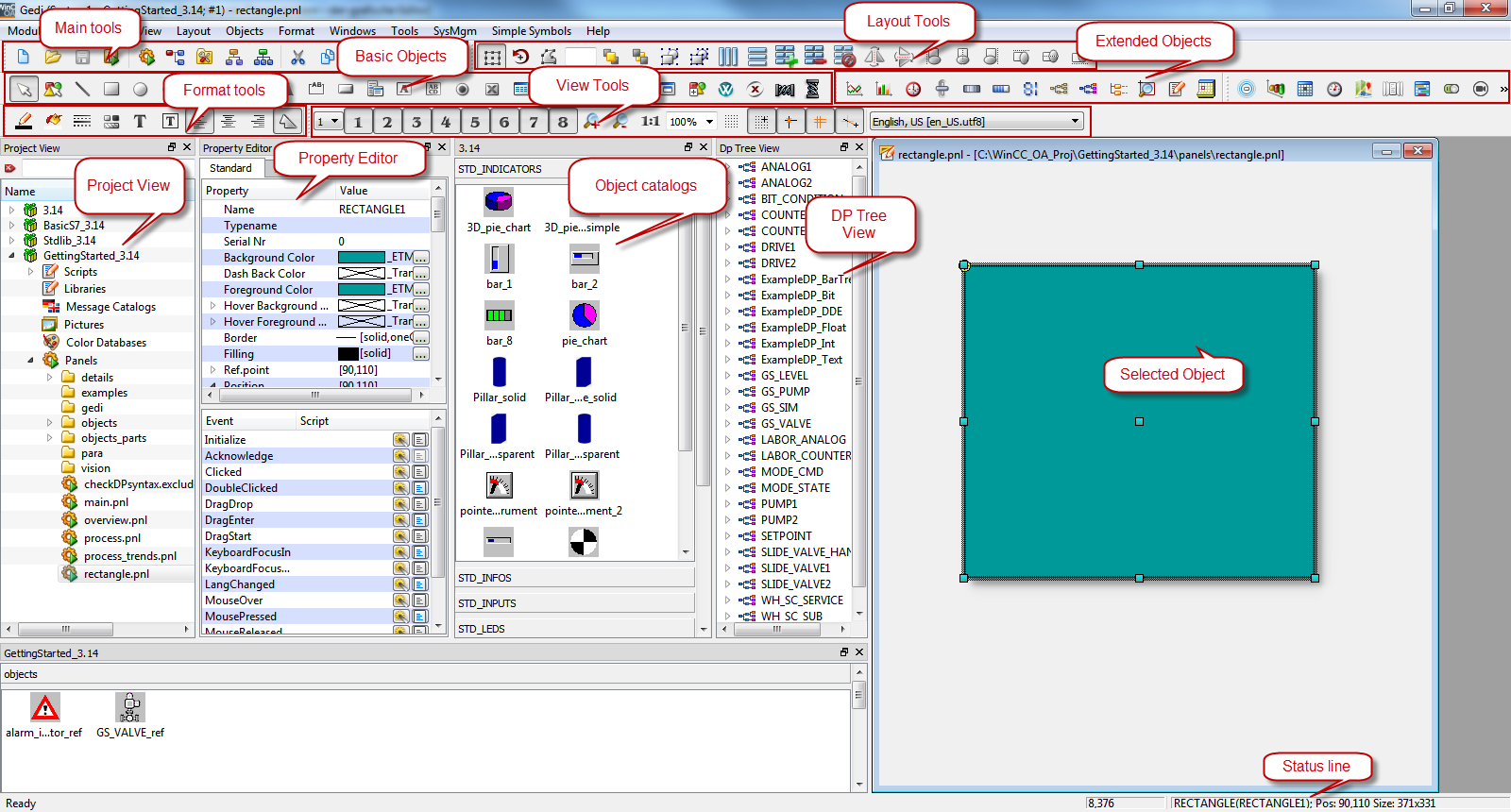Click the Rotate object layout icon

[x=520, y=57]
